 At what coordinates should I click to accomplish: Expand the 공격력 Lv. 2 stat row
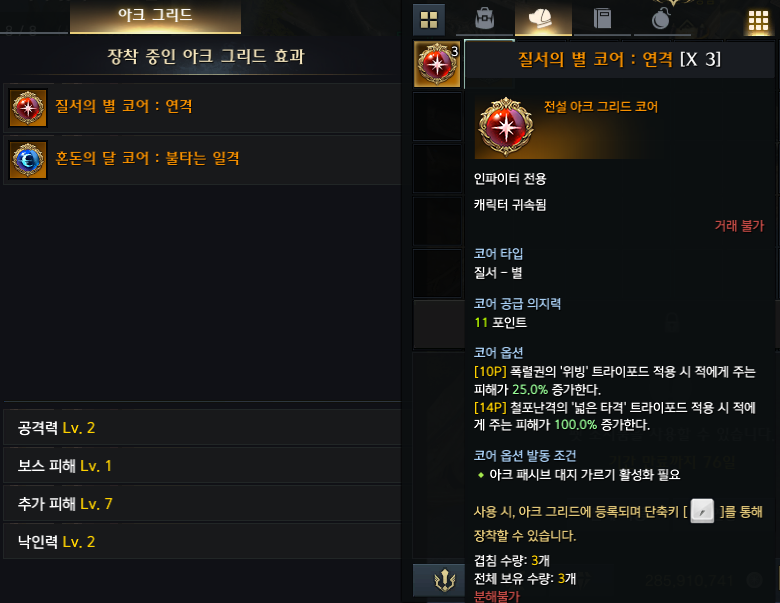202,427
